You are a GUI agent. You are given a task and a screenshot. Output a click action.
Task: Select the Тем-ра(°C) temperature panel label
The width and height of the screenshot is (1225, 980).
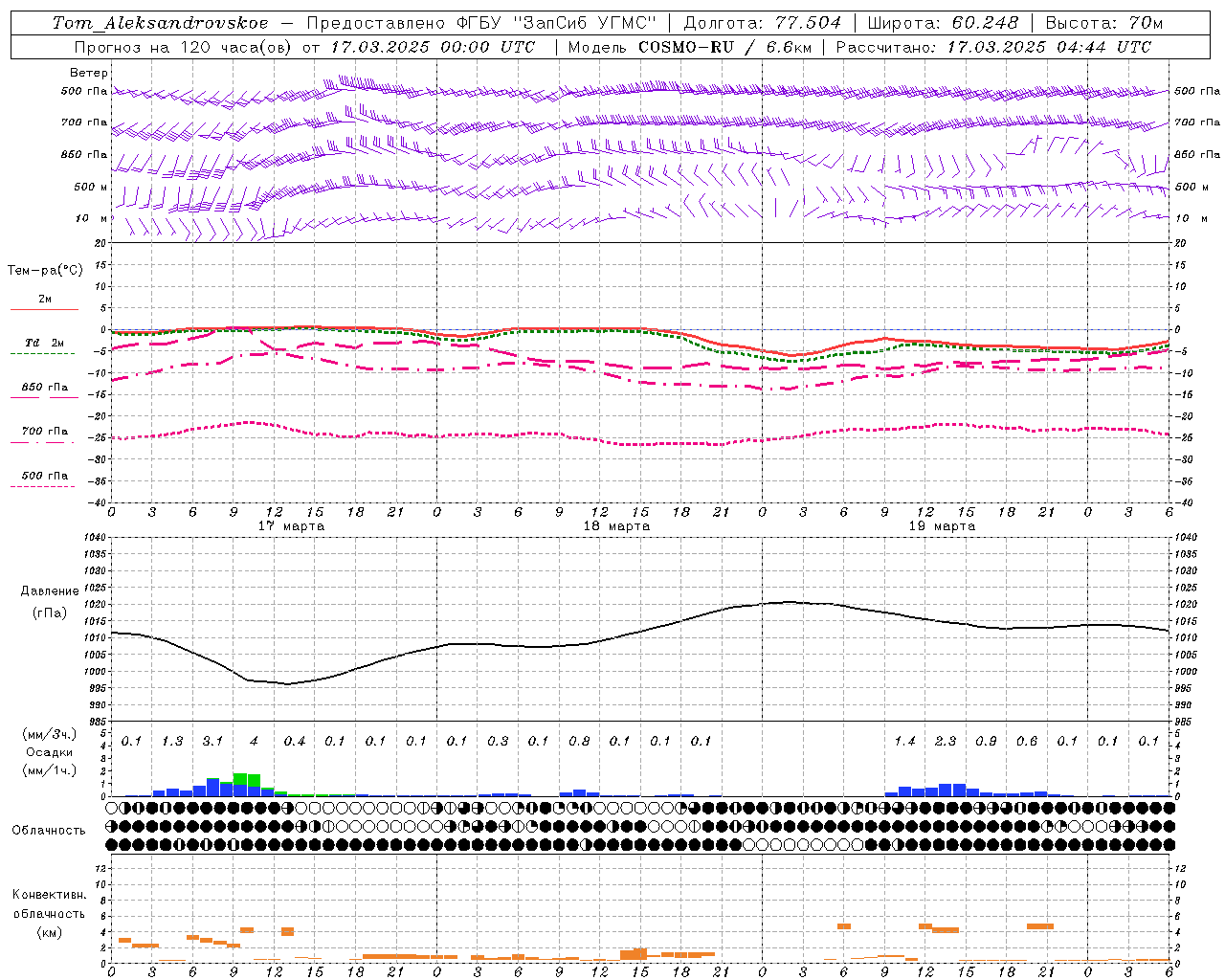pos(45,271)
